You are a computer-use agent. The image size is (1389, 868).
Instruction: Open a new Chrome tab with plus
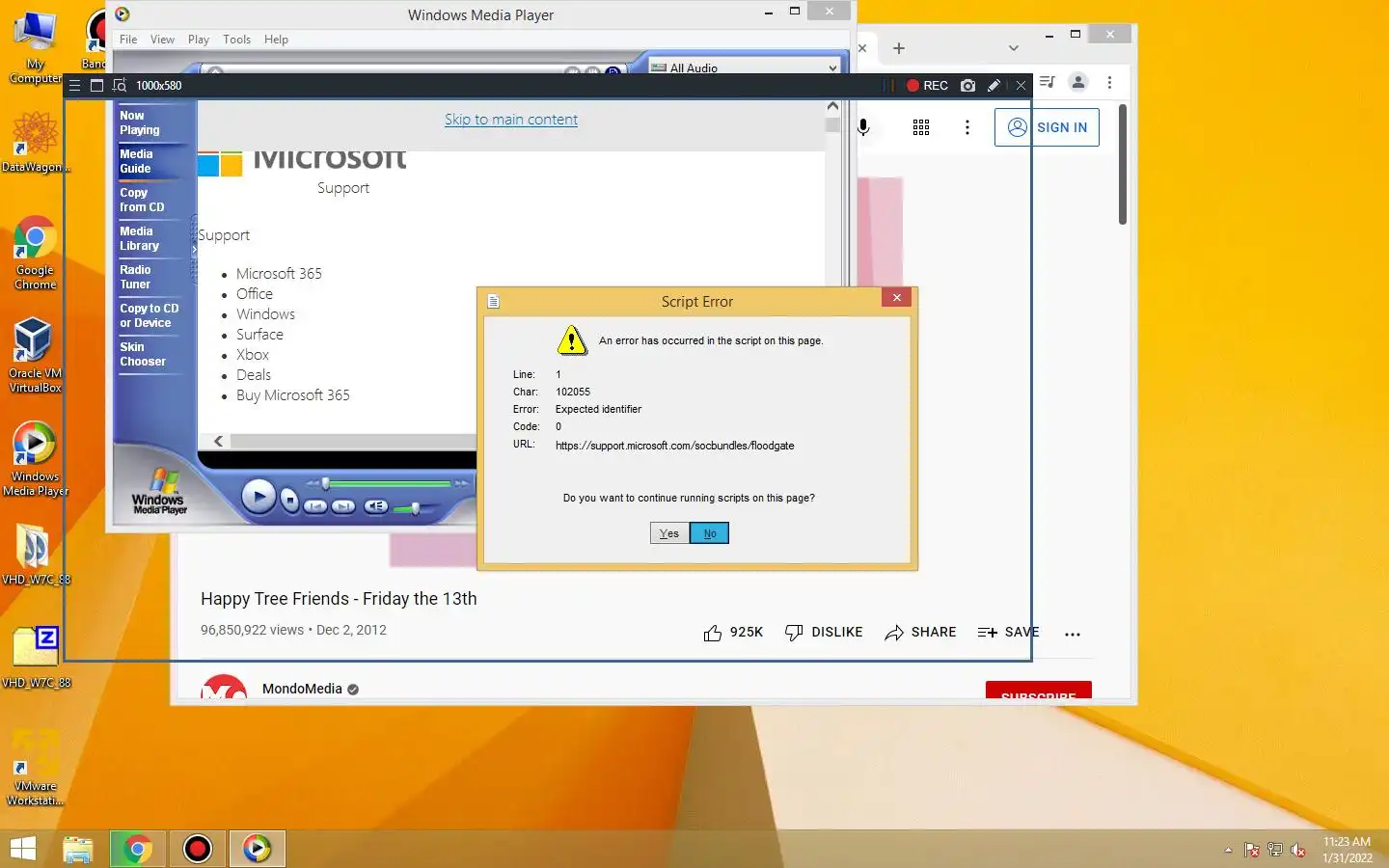coord(899,48)
